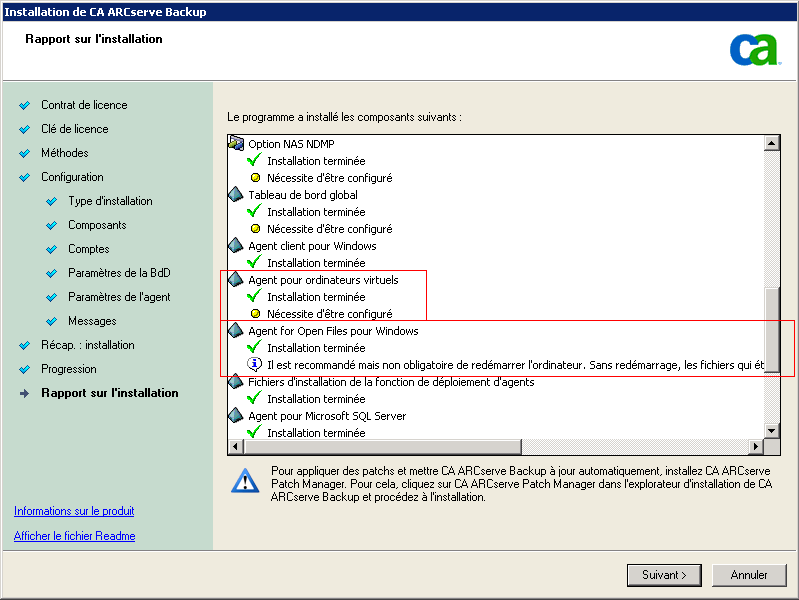The width and height of the screenshot is (799, 600).
Task: Click the Méthodes step label
Action: coord(64,153)
